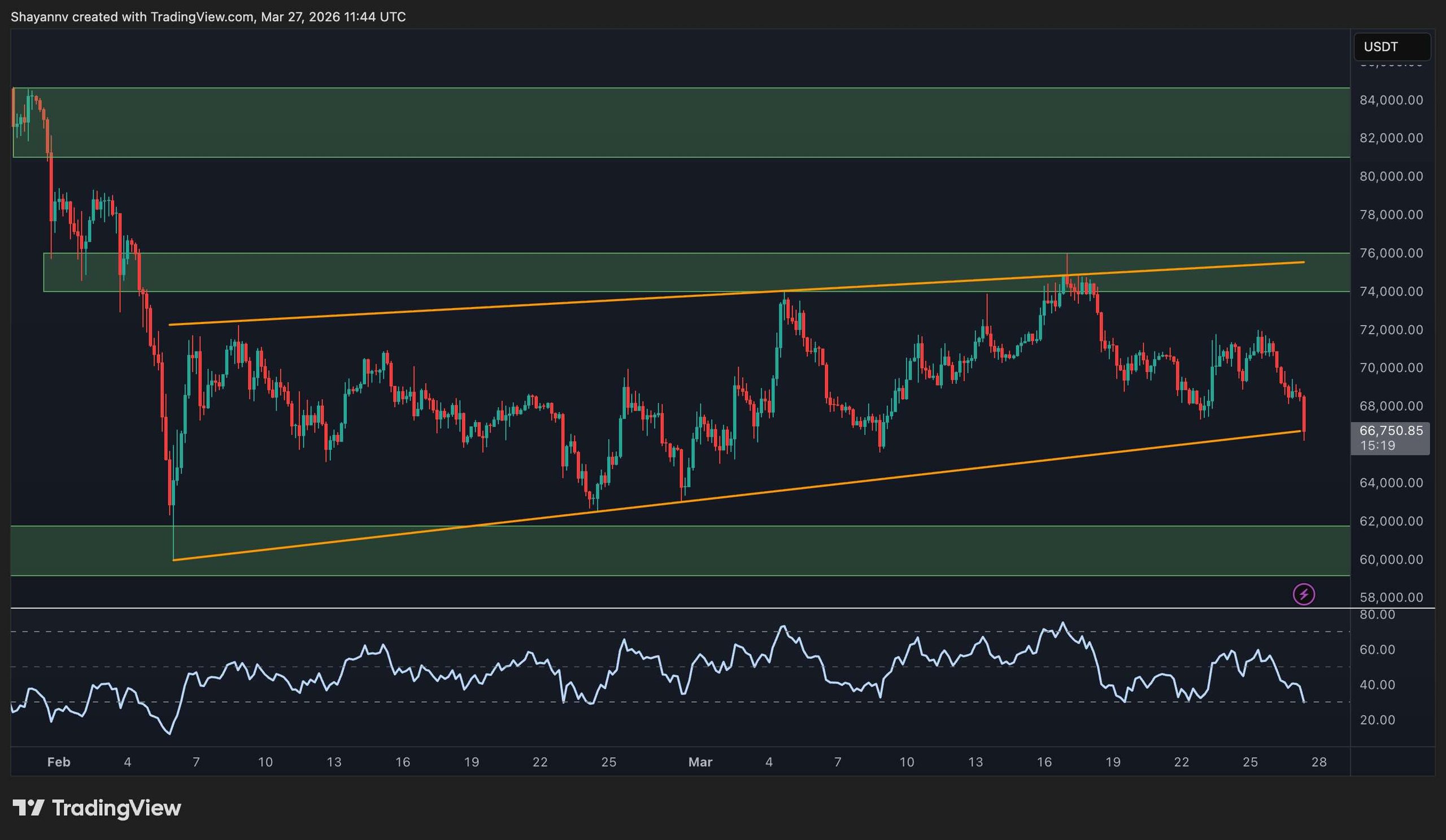Click the 28 date on time axis
This screenshot has height=840, width=1446.
coord(1319,762)
